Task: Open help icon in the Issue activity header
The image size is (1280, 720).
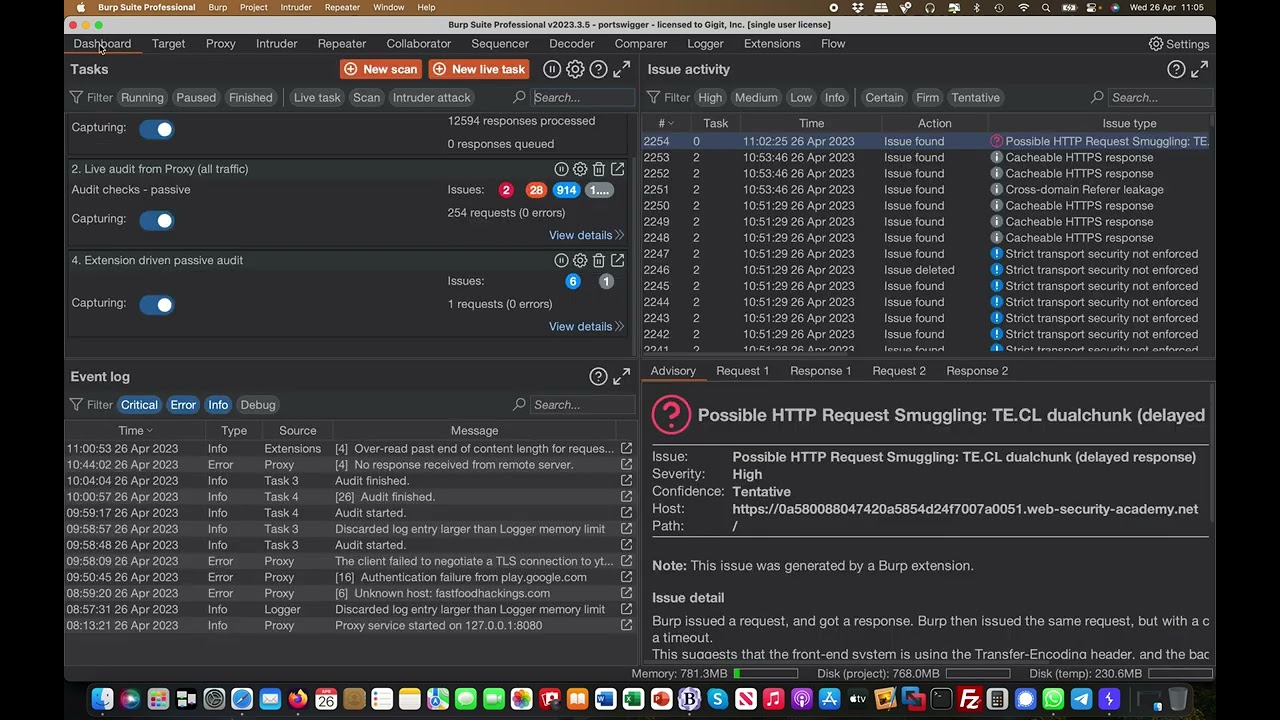Action: click(1176, 69)
